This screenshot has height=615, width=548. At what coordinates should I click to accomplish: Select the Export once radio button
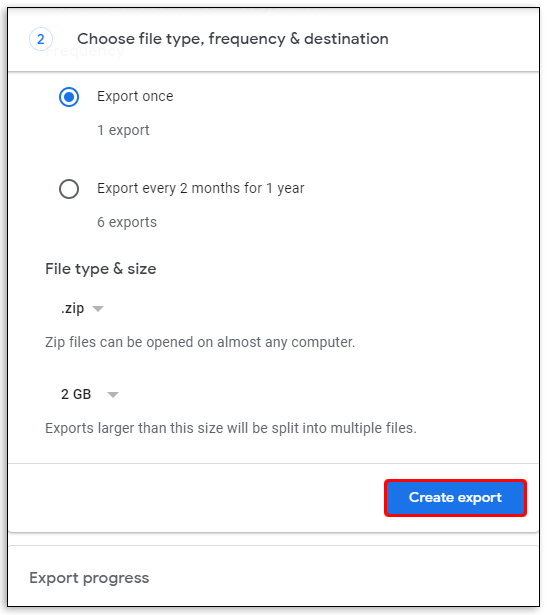69,97
